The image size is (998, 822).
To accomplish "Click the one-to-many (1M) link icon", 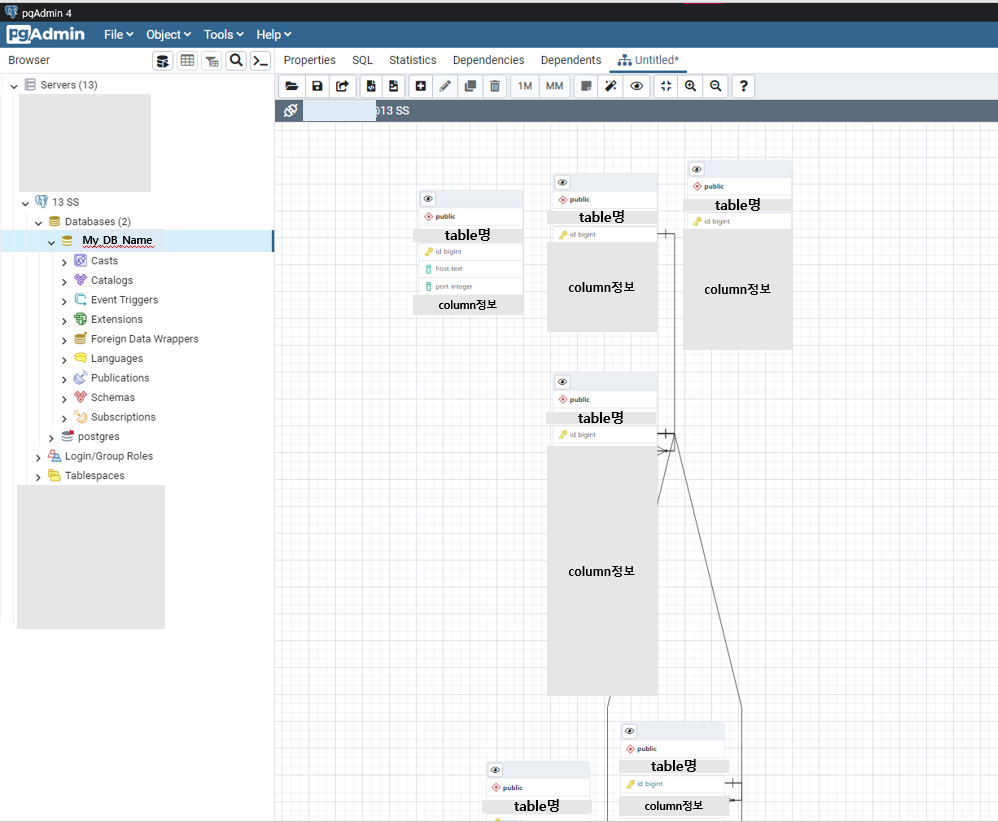I will (523, 86).
